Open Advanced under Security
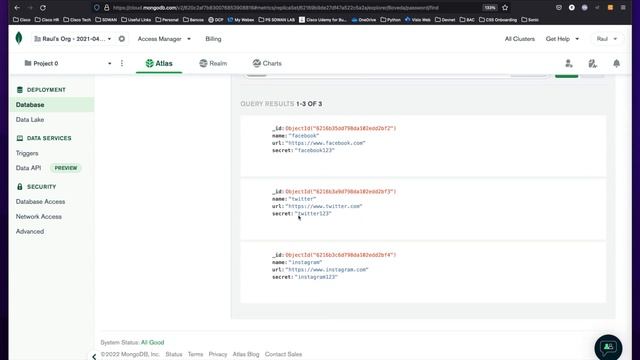The width and height of the screenshot is (640, 360). coord(30,231)
